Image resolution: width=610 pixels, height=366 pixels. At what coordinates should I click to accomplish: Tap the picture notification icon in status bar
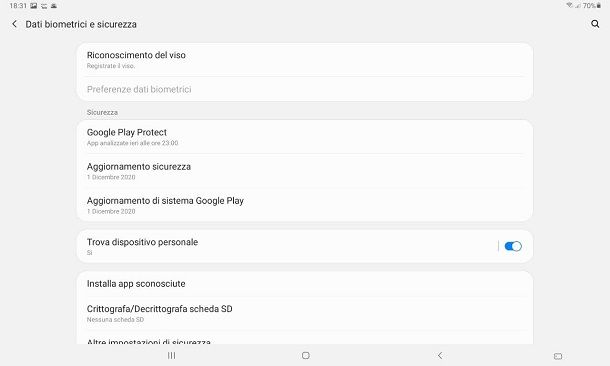pos(33,6)
